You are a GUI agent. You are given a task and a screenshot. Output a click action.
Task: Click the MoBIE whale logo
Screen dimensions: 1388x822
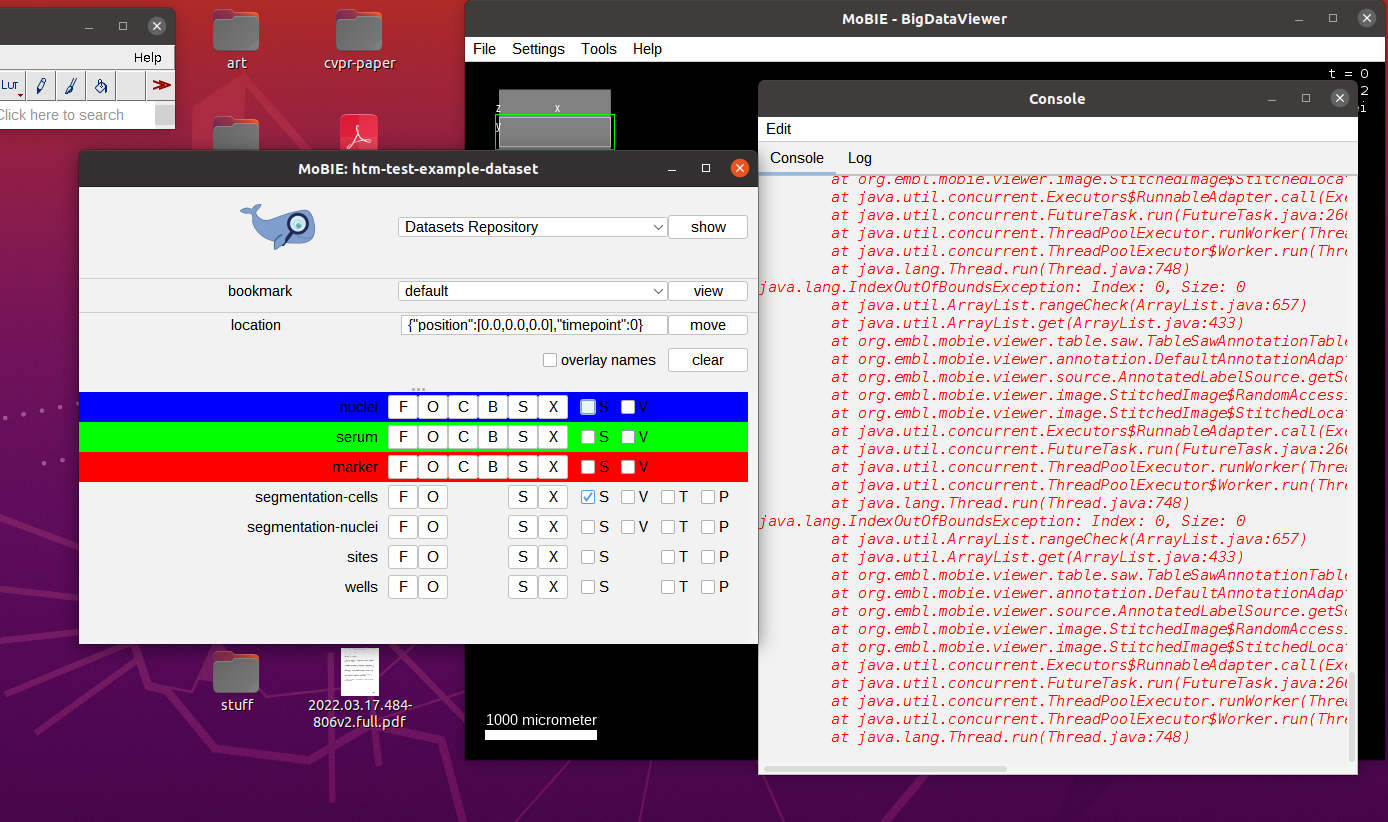point(277,226)
